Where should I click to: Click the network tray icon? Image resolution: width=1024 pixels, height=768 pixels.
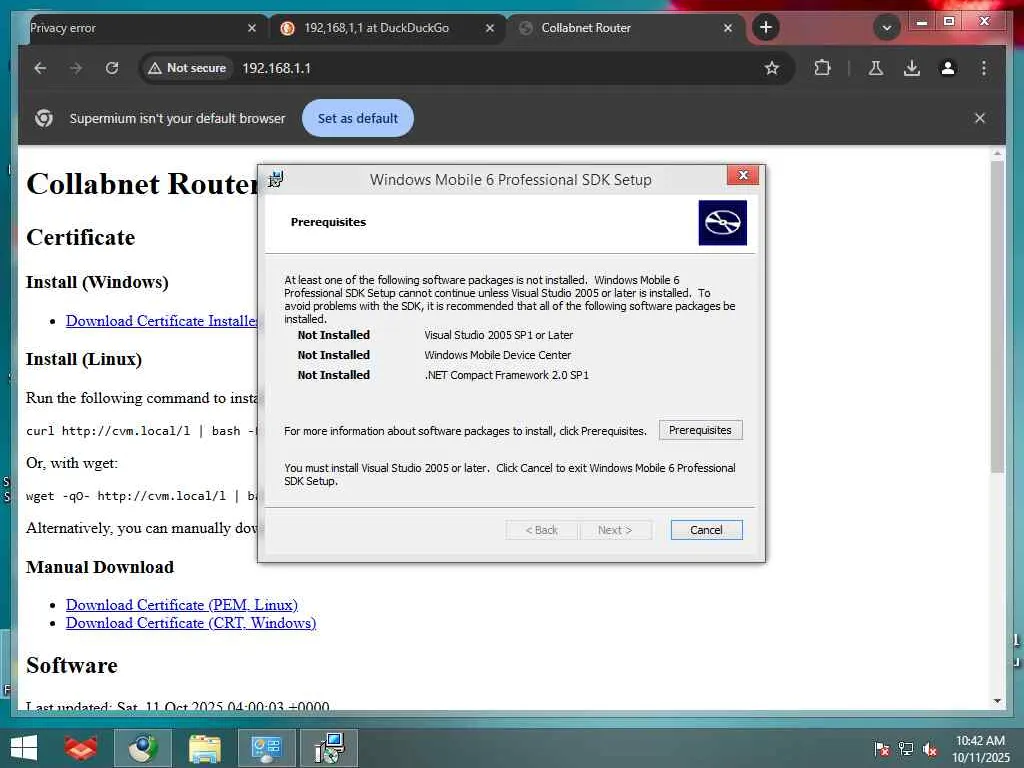tap(906, 749)
